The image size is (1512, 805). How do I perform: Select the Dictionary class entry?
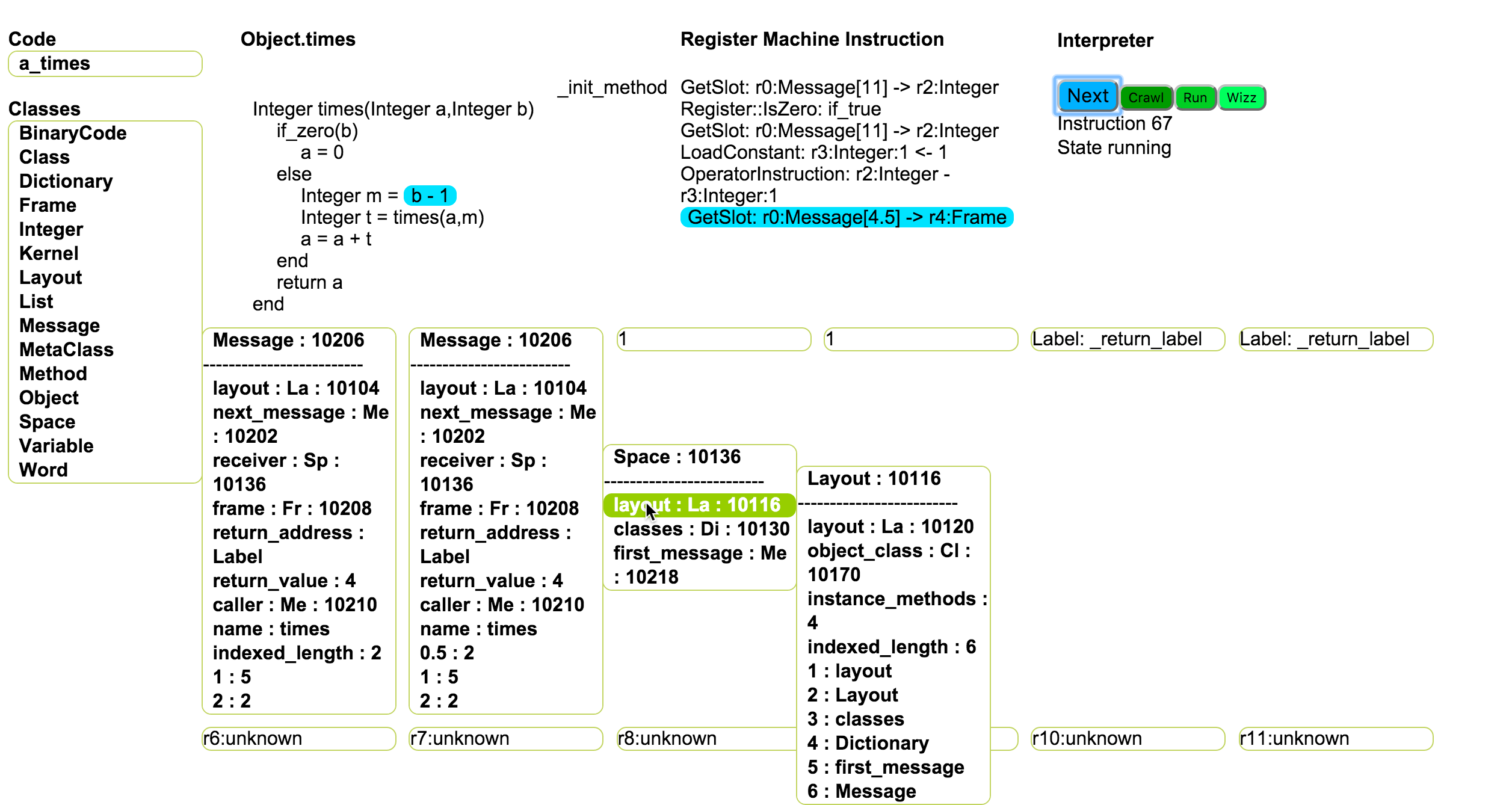click(x=66, y=181)
